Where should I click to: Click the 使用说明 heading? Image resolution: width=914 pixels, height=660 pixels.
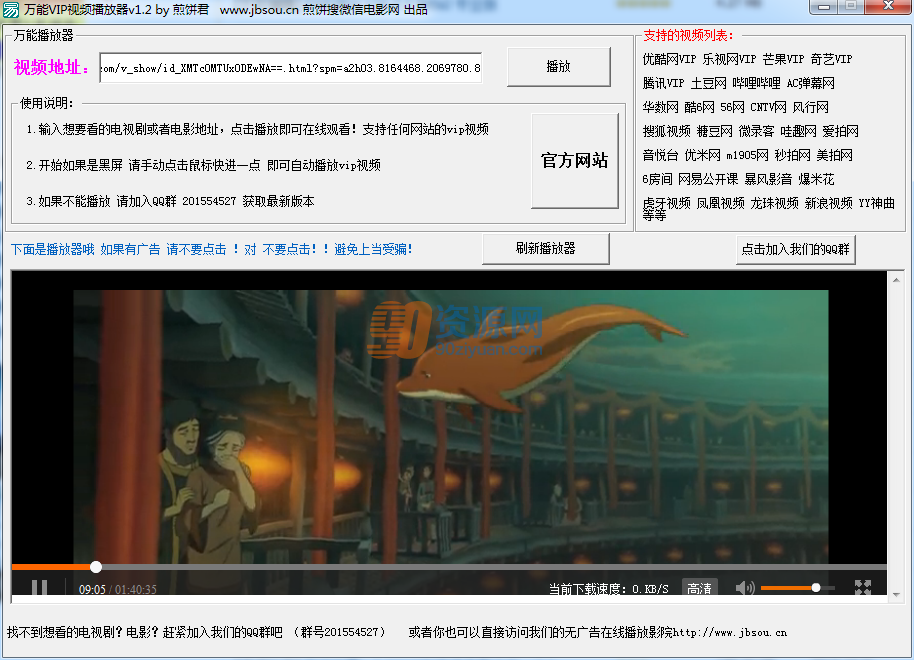(47, 103)
